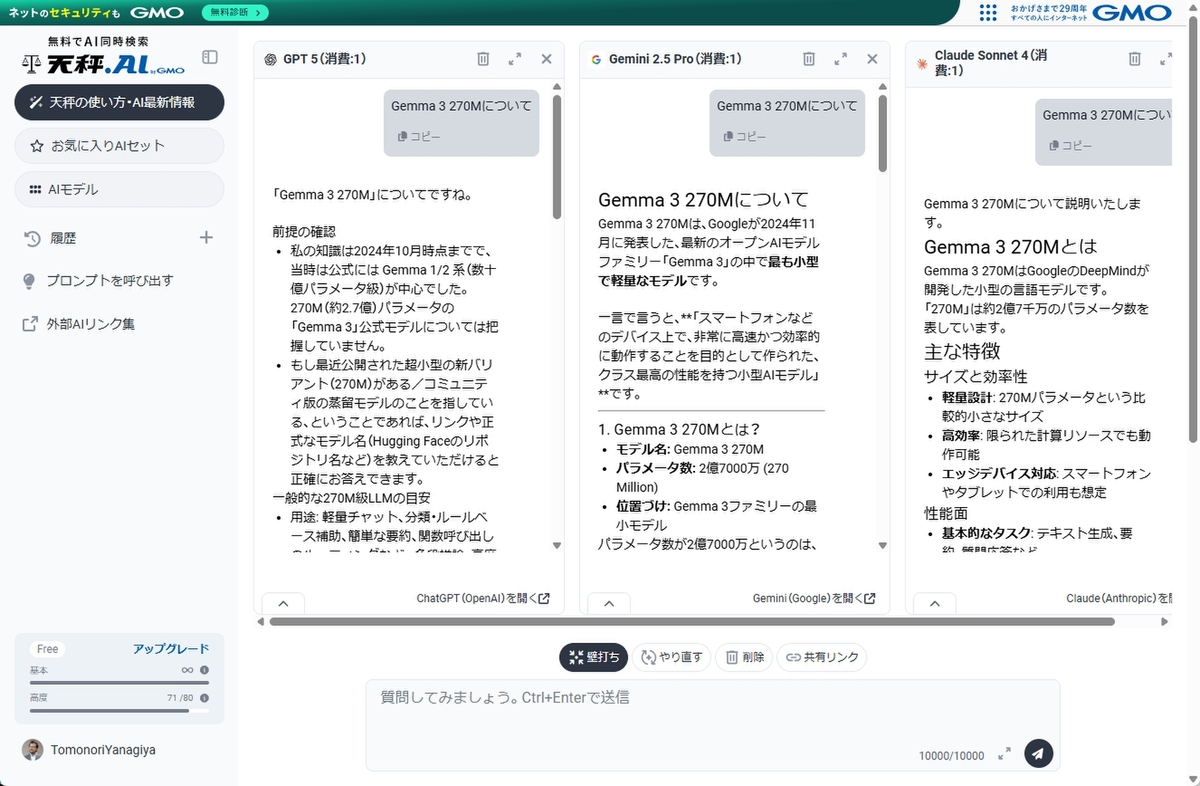Select プロンプトを呼び出す
1200x786 pixels.
97,281
